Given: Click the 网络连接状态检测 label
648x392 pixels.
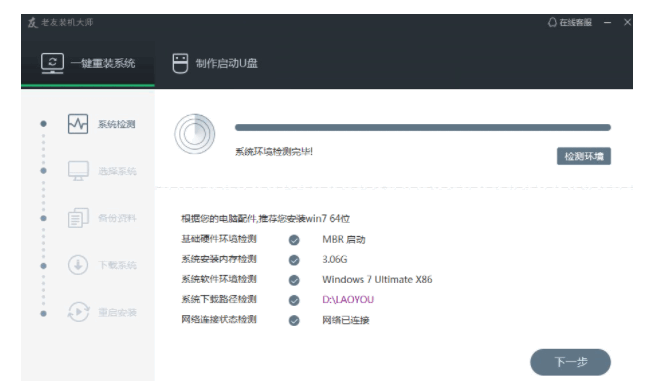Looking at the screenshot, I should (219, 319).
